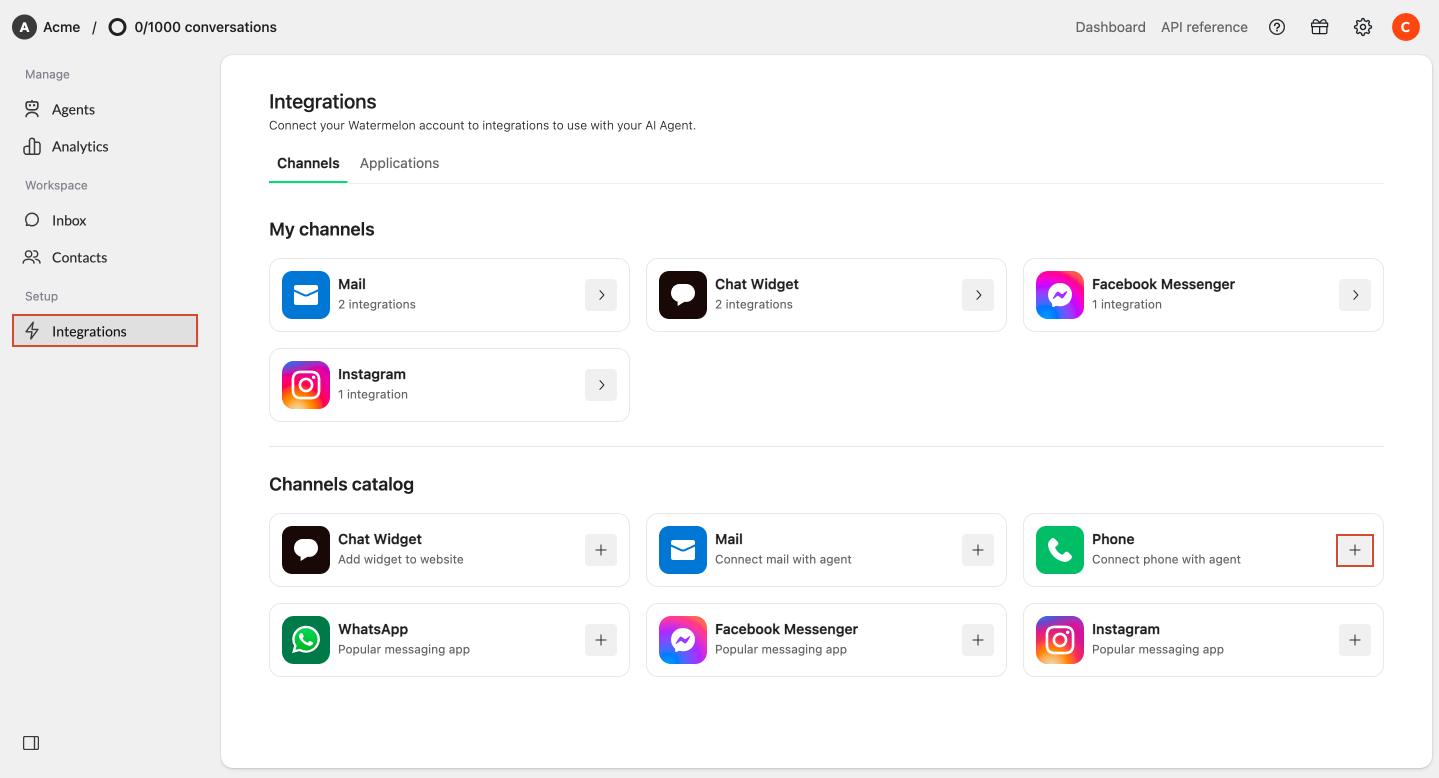Image resolution: width=1439 pixels, height=778 pixels.
Task: Click "Add widget to website" description
Action: [x=401, y=559]
